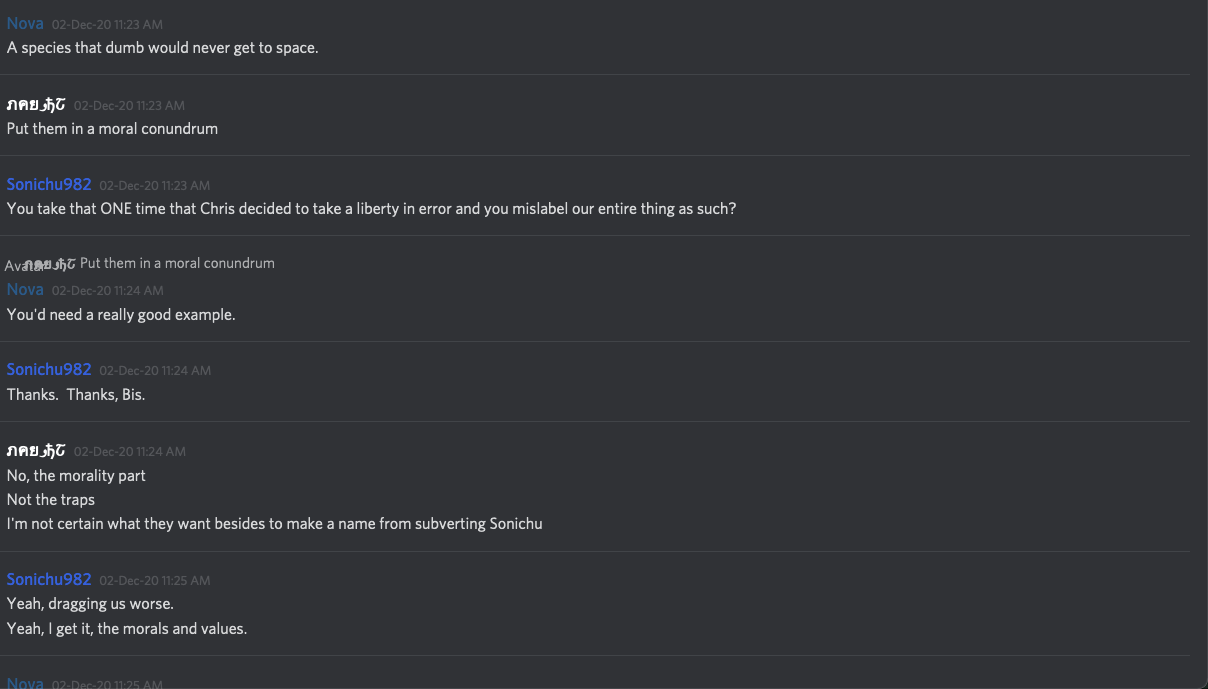Click stylized username above 'No, the morality part'
Viewport: 1208px width, 689px height.
point(36,450)
